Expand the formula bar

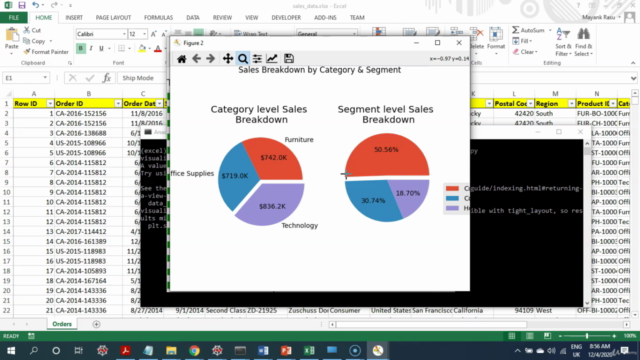coord(633,78)
